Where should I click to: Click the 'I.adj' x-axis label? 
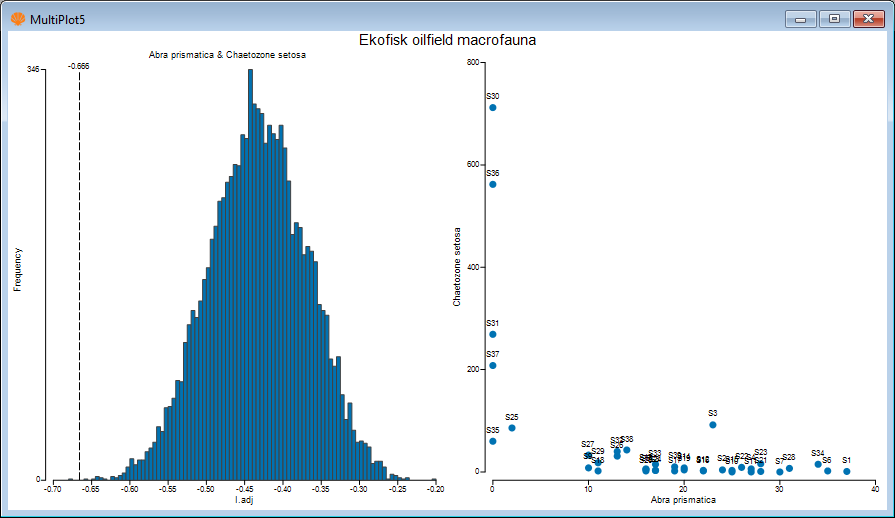point(244,499)
